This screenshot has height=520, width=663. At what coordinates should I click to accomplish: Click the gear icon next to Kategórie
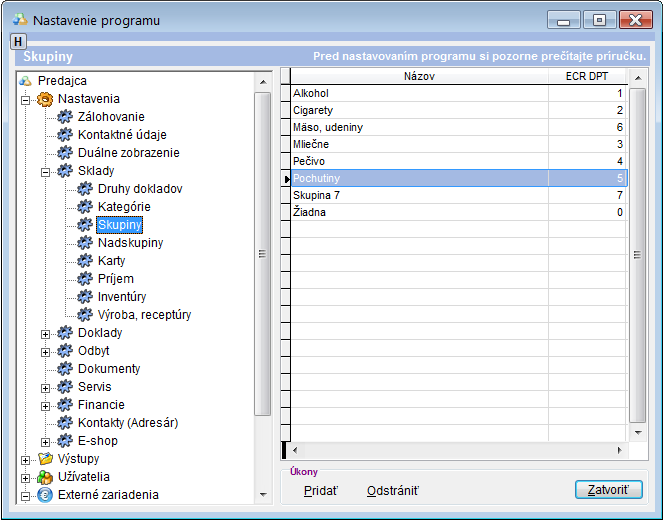click(85, 207)
